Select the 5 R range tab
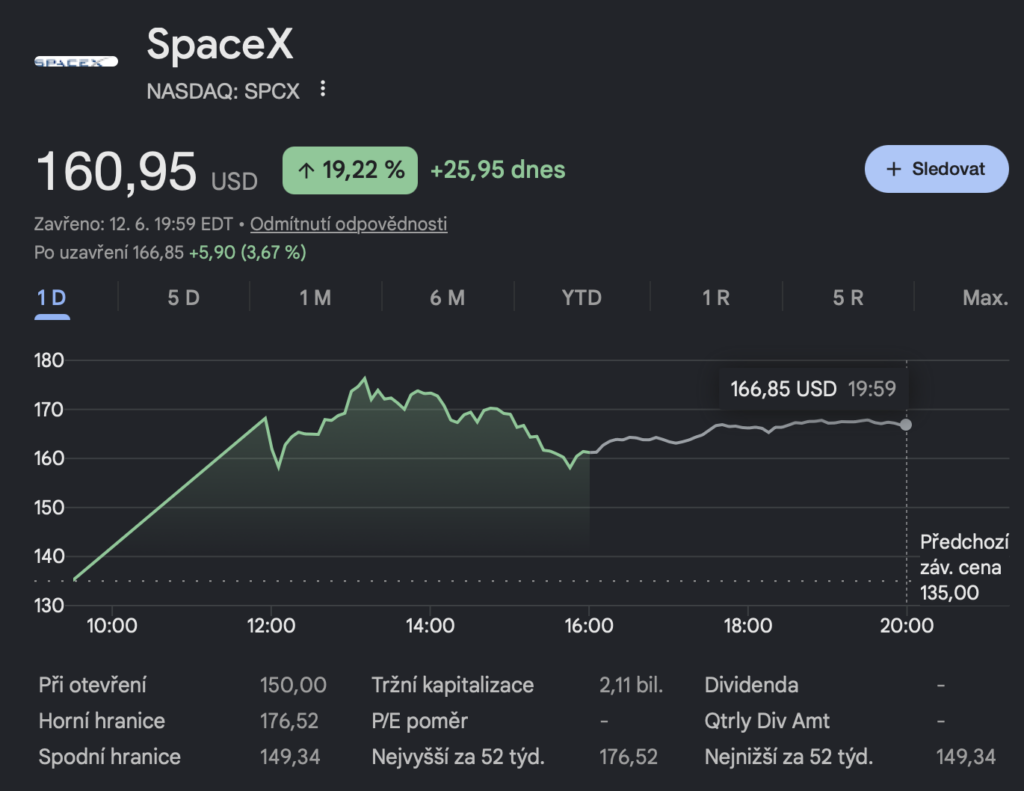Screen dimensions: 1024x791 [848, 299]
